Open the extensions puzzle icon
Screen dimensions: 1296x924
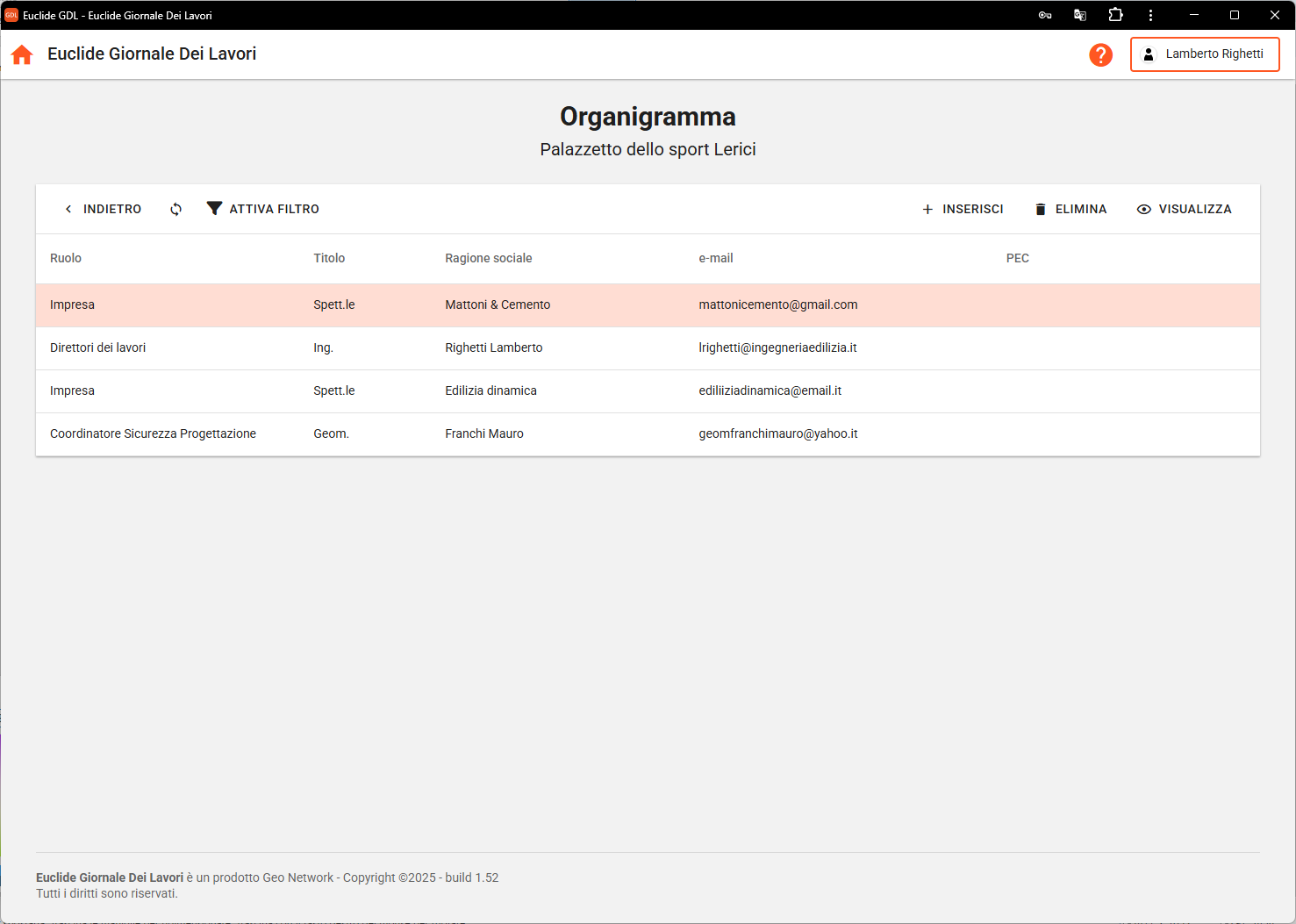point(1115,15)
